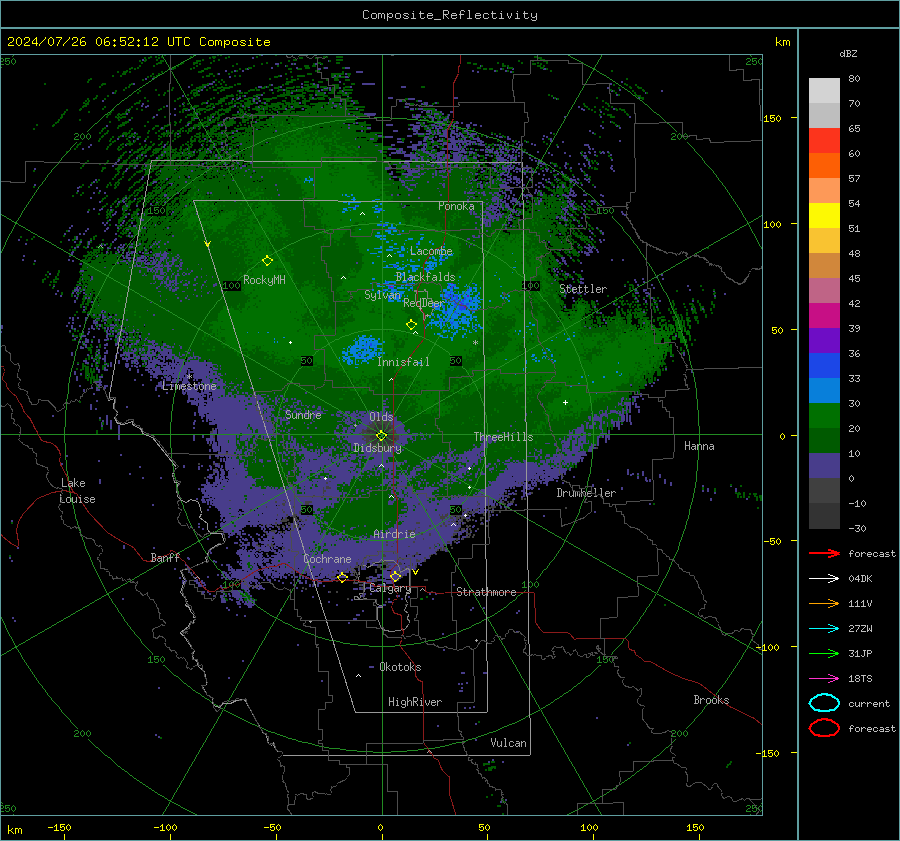Click the red swatch in dBZ bar

pyautogui.click(x=824, y=141)
